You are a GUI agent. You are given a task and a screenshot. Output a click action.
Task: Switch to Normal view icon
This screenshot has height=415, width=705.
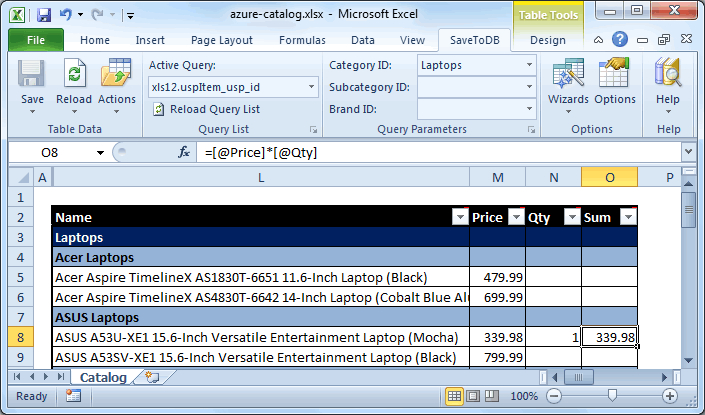pos(455,396)
